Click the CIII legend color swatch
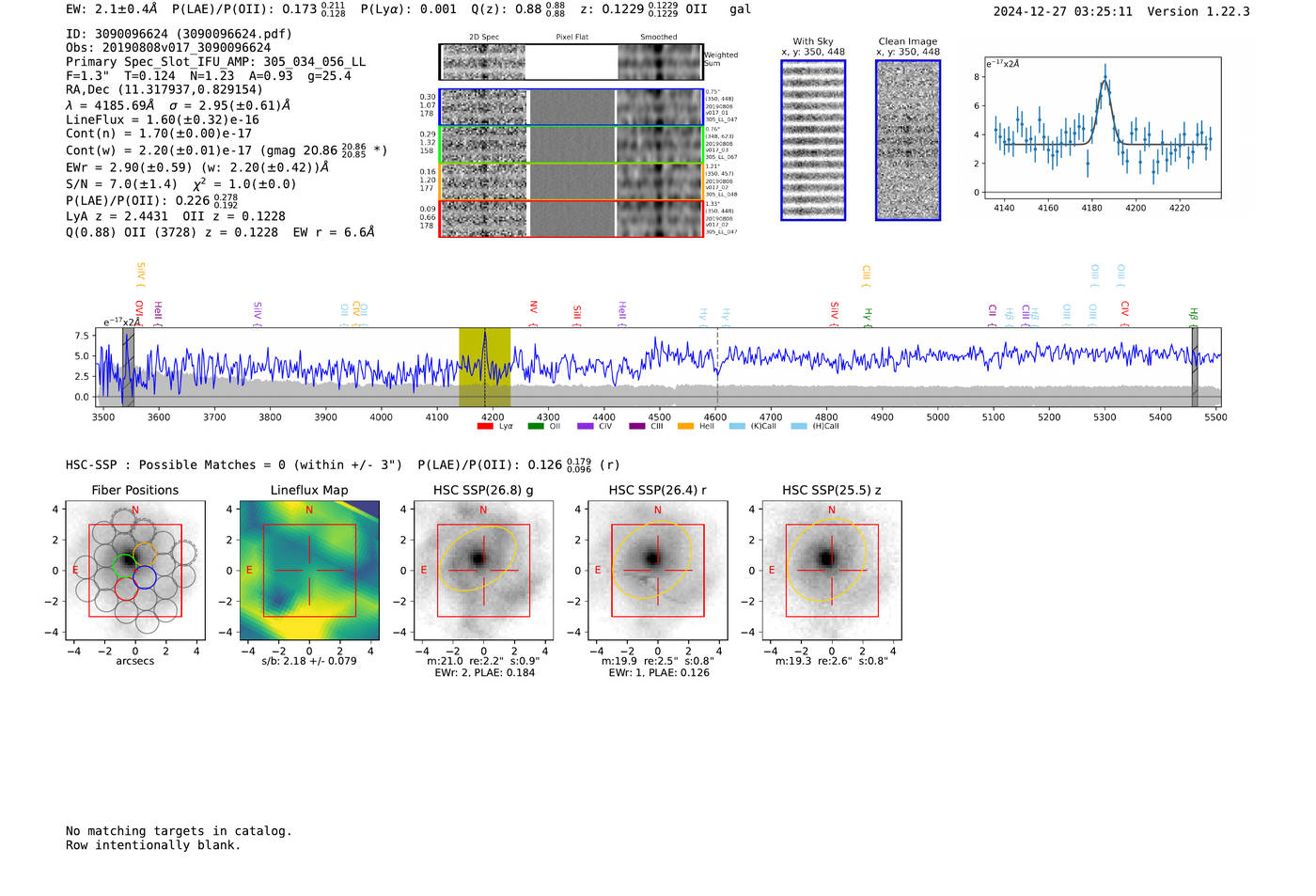Screen dimensions: 1316x896 [637, 427]
